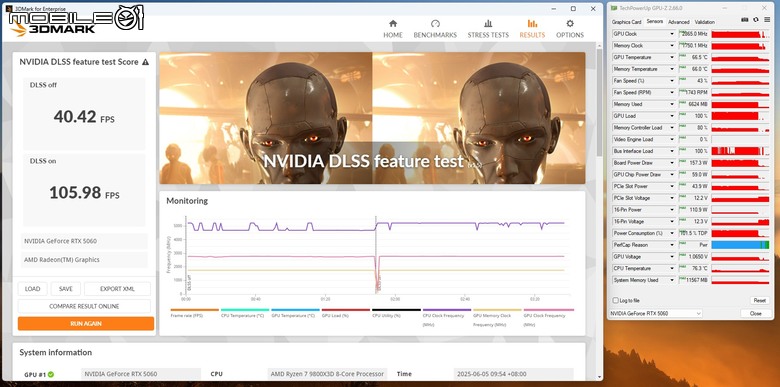
Task: Click the GPU-Z title bar app icon
Action: pos(614,8)
